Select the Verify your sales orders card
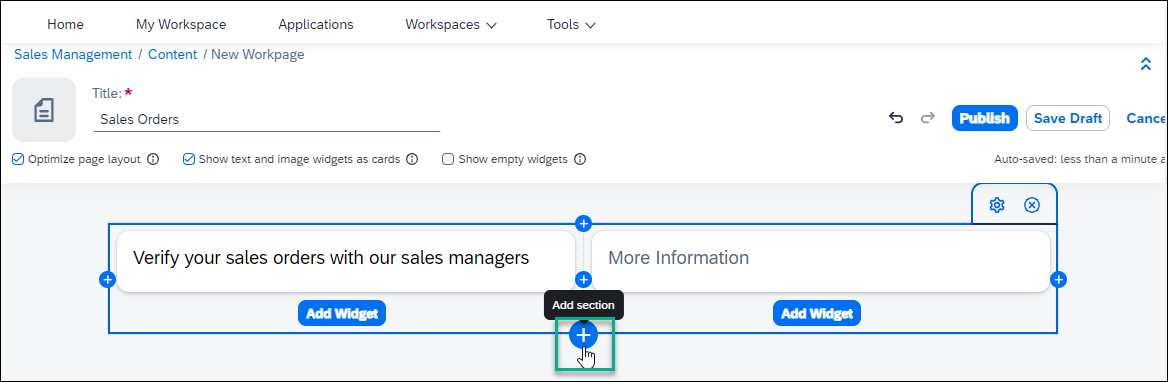 tap(346, 261)
